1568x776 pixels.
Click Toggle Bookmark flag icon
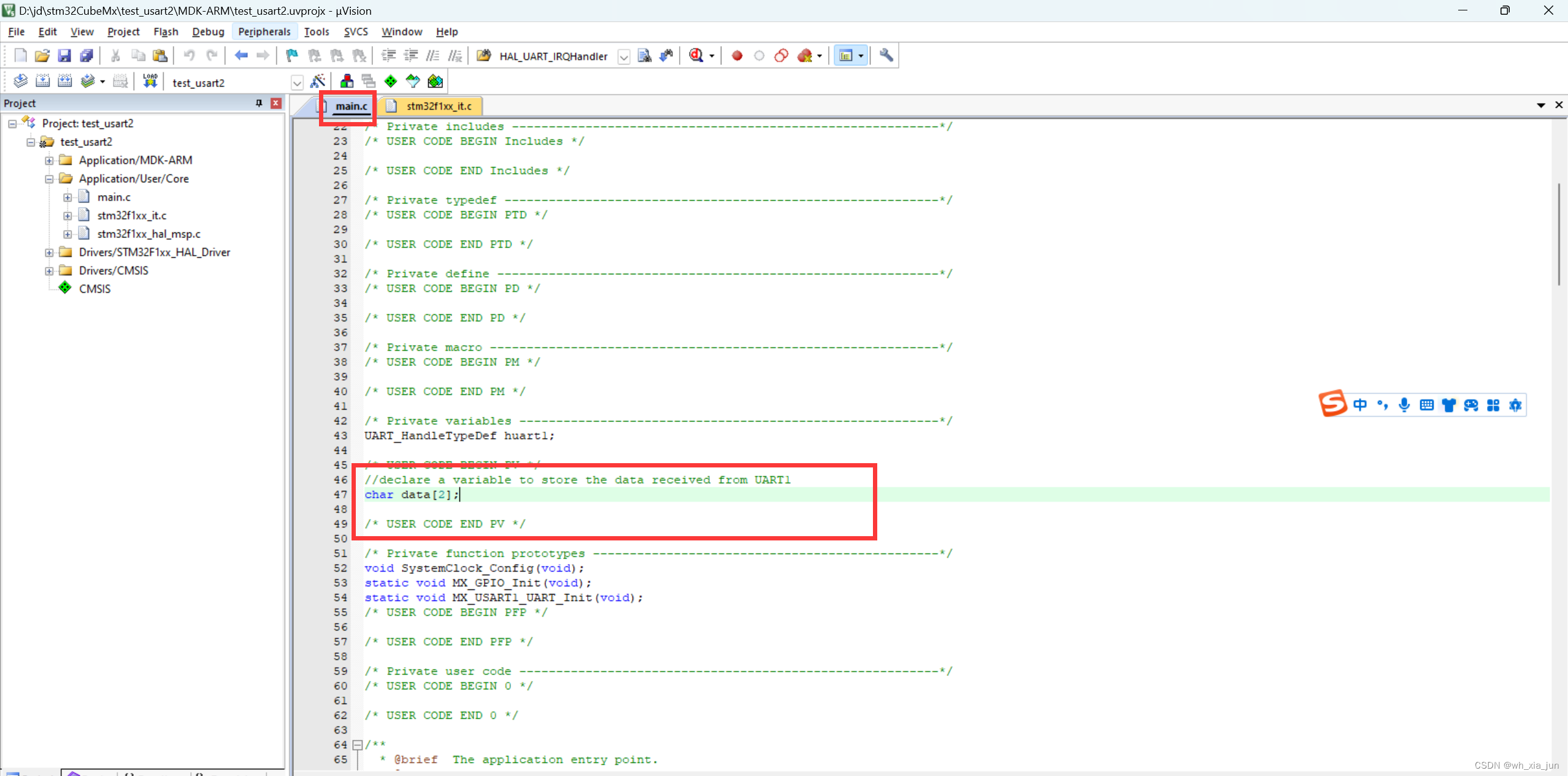(x=292, y=56)
